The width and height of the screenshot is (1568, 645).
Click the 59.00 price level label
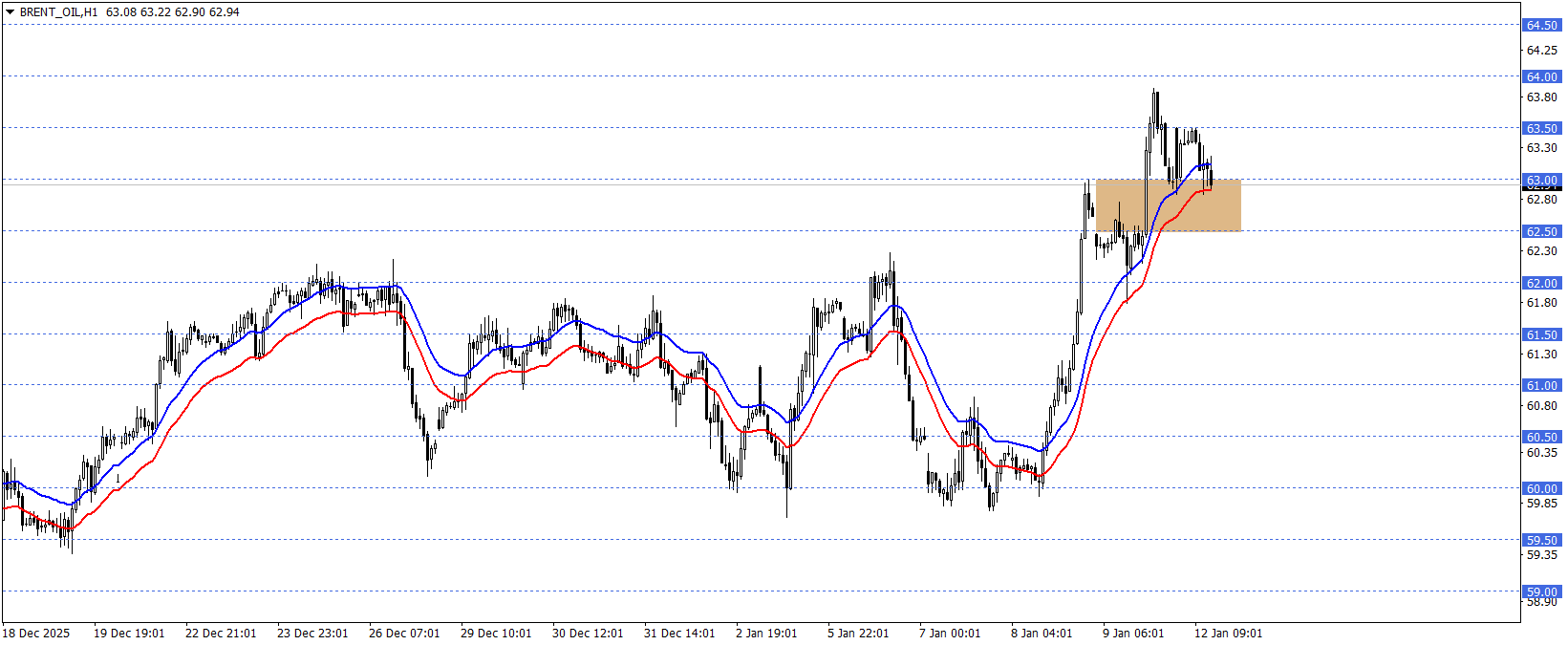tap(1541, 592)
